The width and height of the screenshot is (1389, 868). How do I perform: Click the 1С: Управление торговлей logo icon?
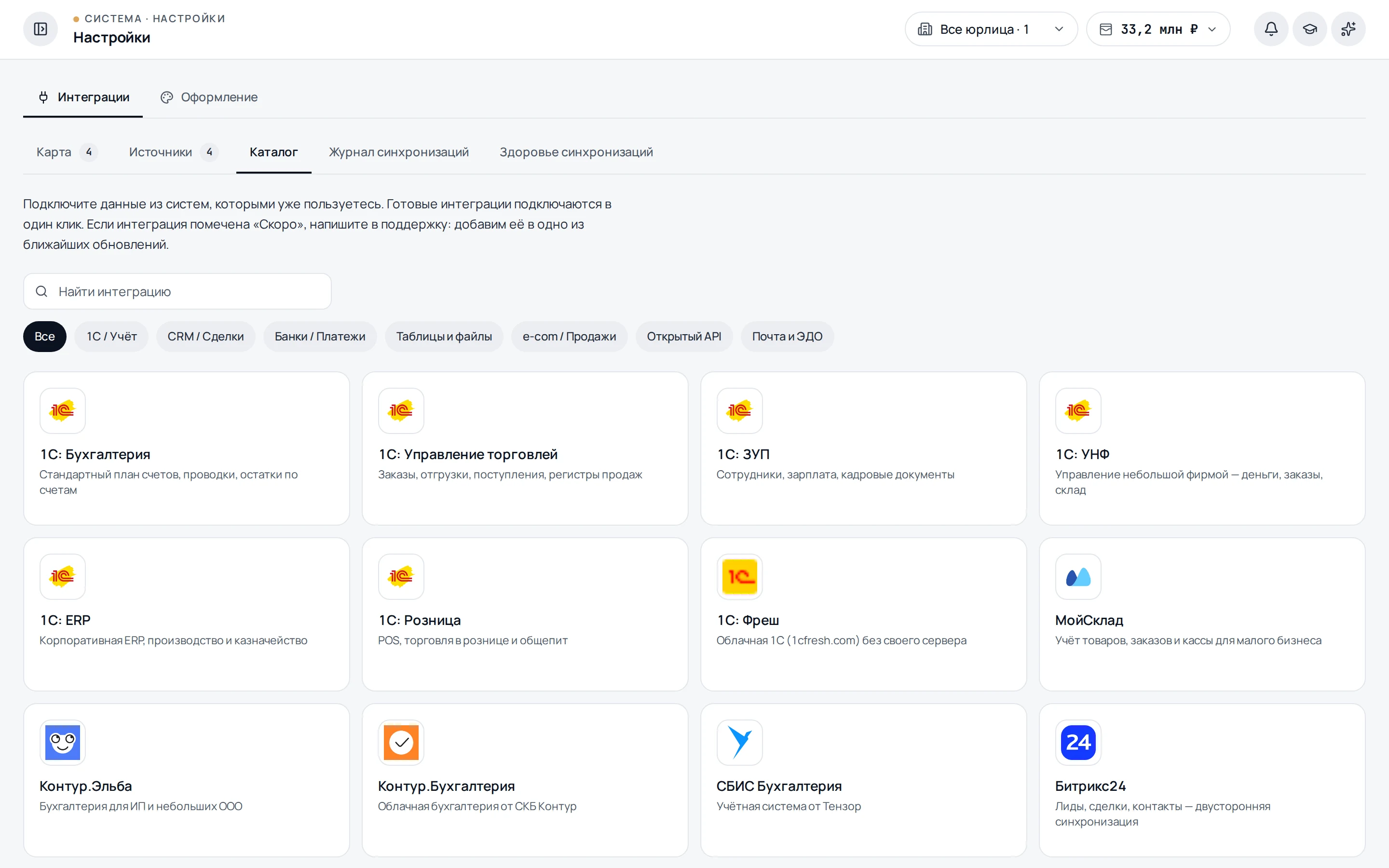401,410
